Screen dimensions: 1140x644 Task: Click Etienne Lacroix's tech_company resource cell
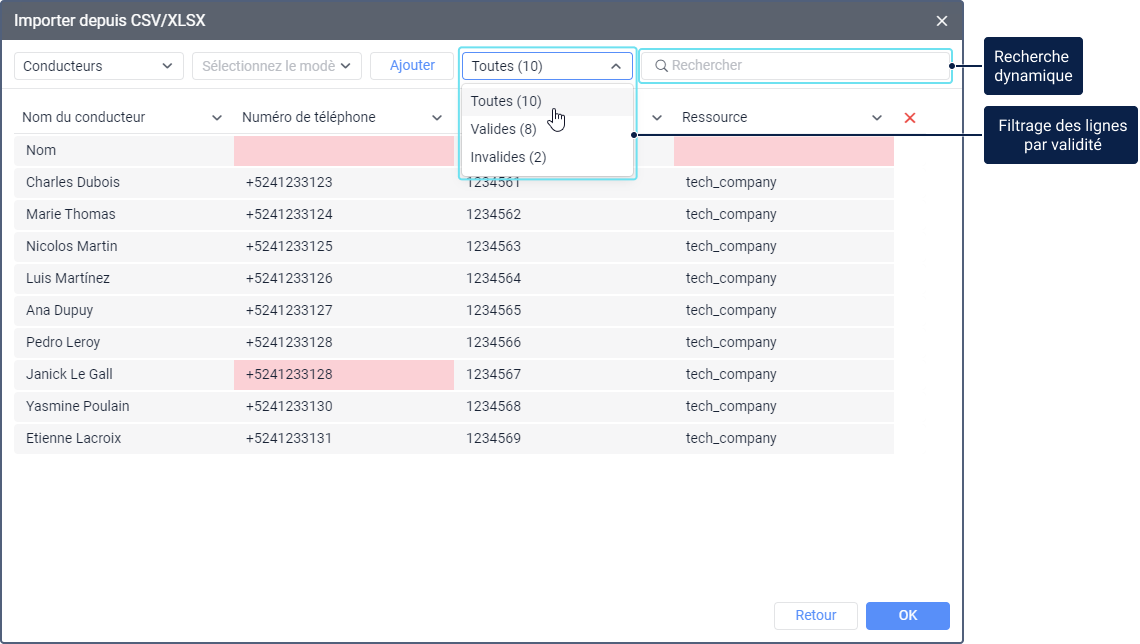784,438
